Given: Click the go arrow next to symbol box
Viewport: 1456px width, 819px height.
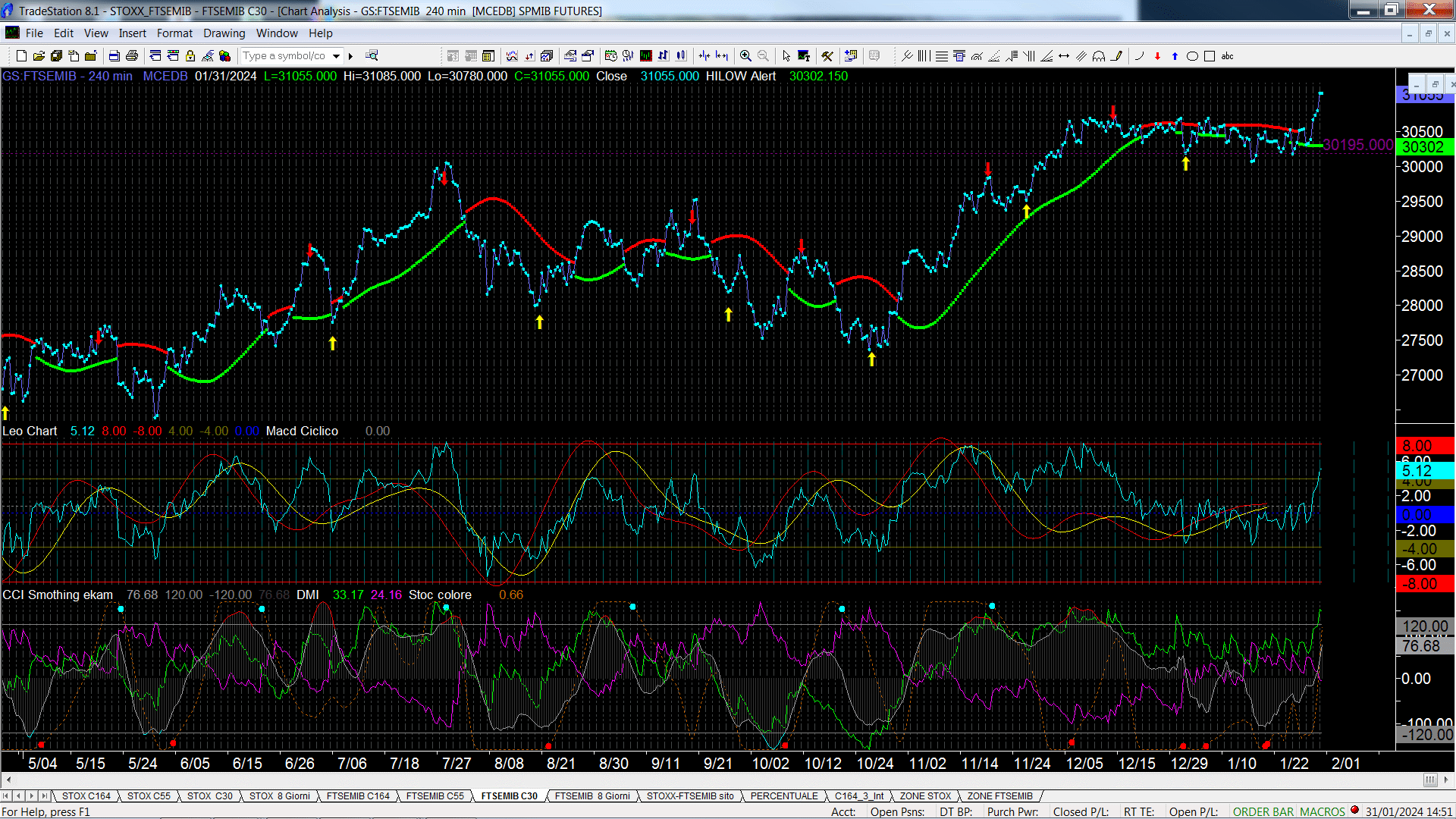Looking at the screenshot, I should click(350, 56).
